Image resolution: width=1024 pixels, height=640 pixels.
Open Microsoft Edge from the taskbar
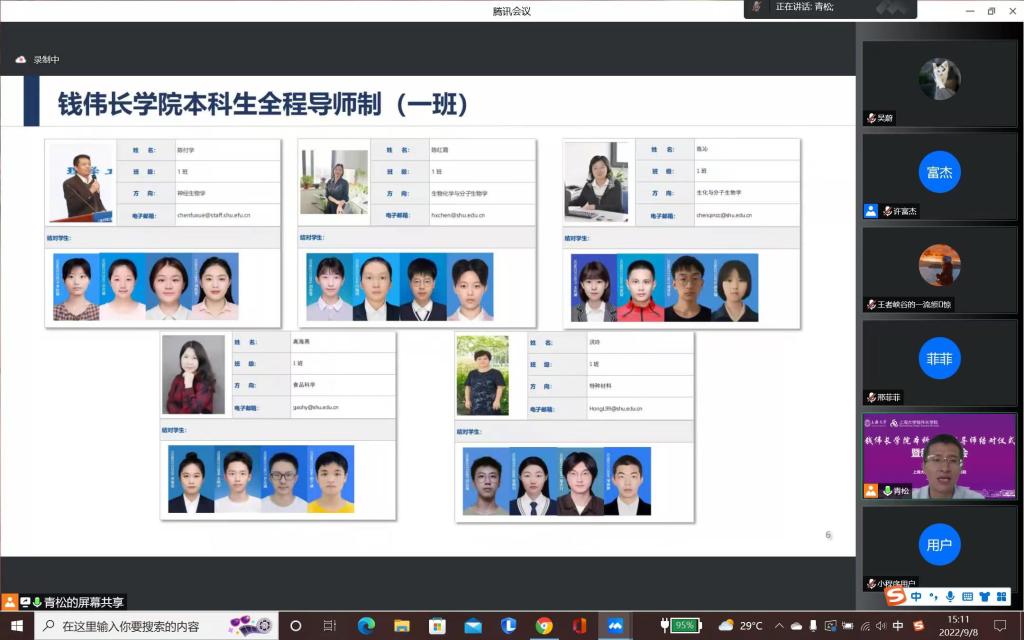click(366, 626)
